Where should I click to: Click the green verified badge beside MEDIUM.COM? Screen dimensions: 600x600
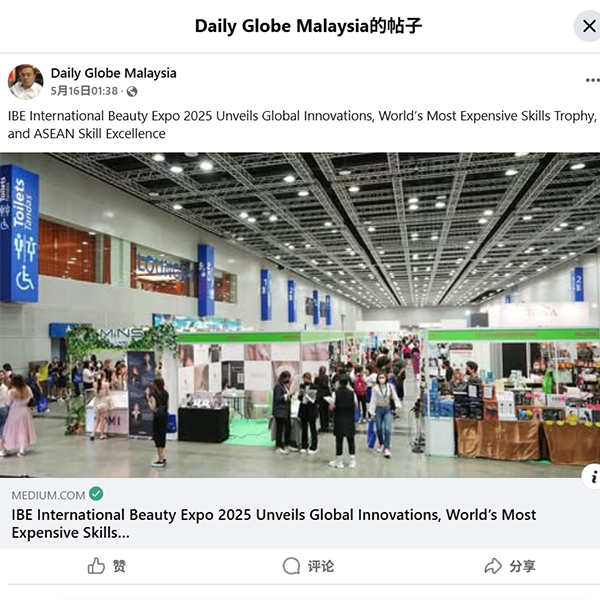(x=96, y=494)
